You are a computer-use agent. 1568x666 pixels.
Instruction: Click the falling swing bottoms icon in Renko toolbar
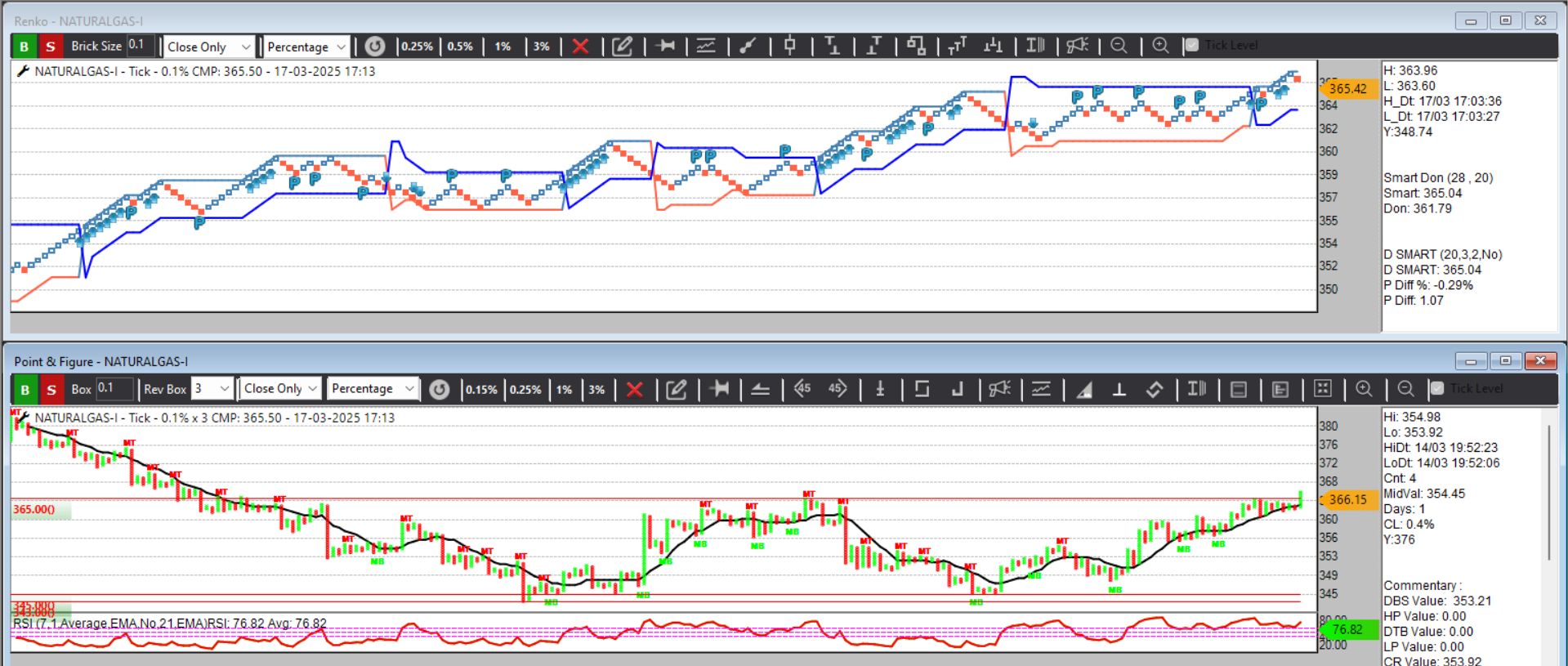(994, 46)
